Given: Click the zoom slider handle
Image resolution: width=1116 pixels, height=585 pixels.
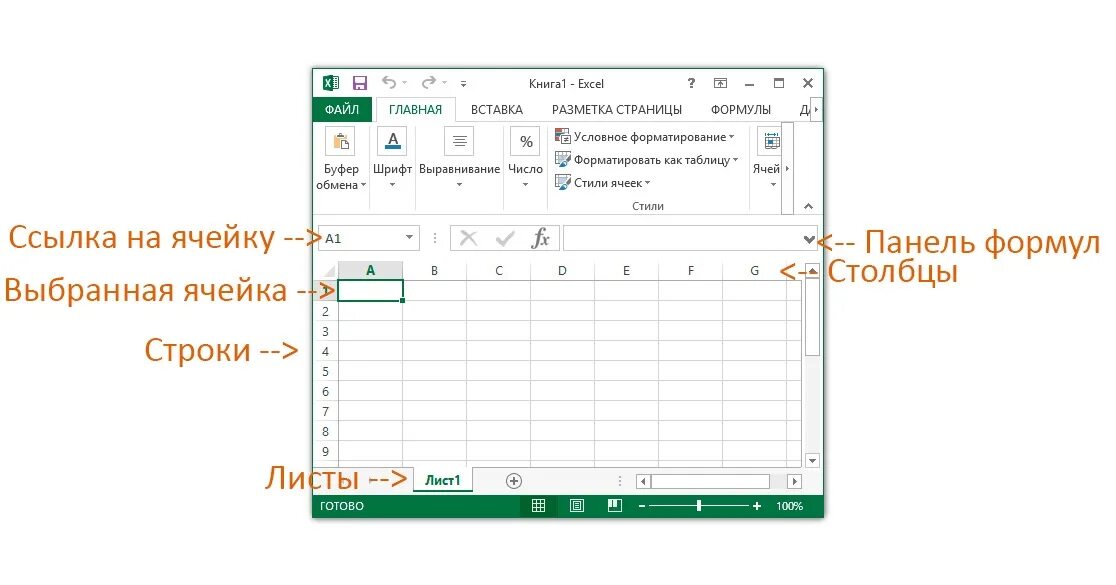Looking at the screenshot, I should point(699,505).
